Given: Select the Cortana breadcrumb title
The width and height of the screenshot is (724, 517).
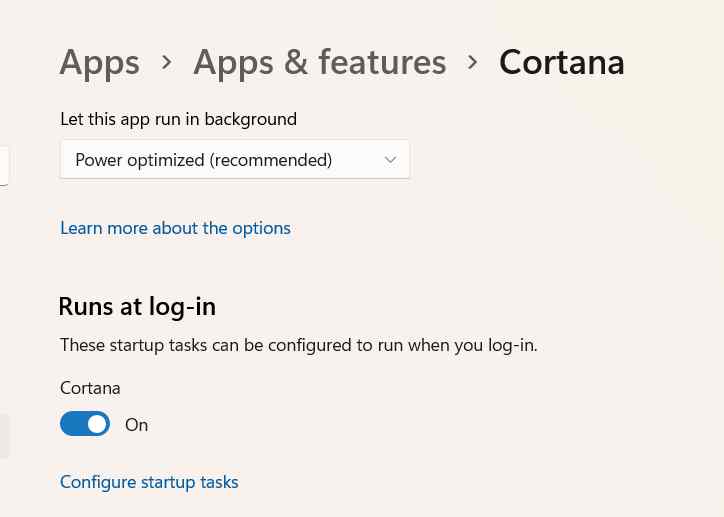Looking at the screenshot, I should point(561,62).
